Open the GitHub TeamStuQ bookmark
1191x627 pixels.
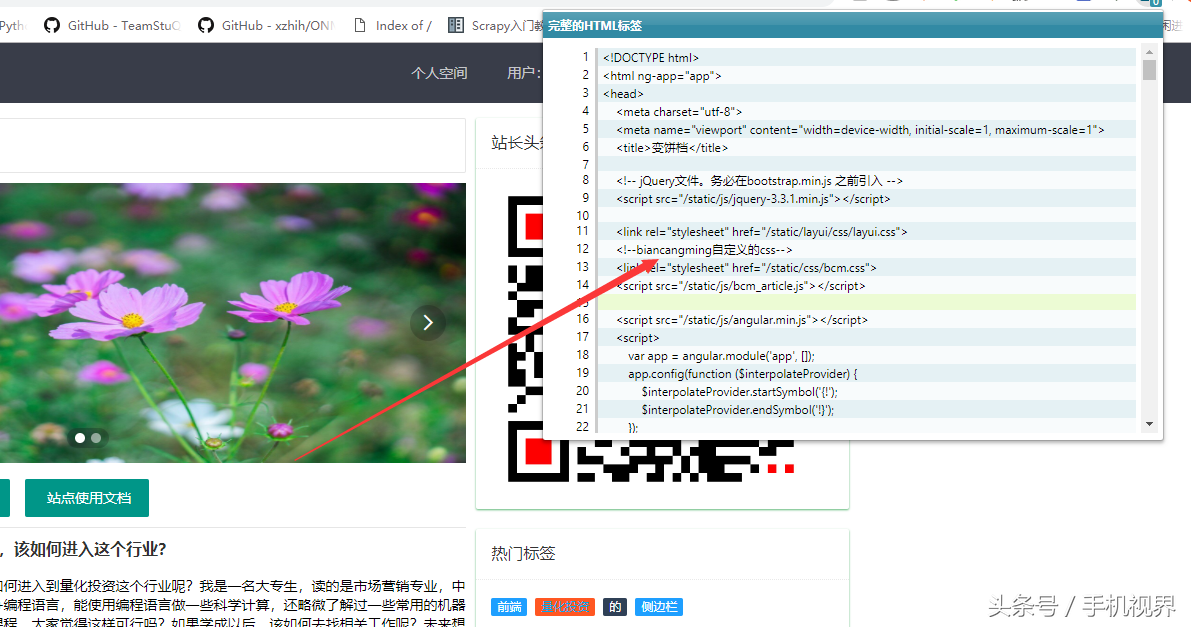(112, 26)
